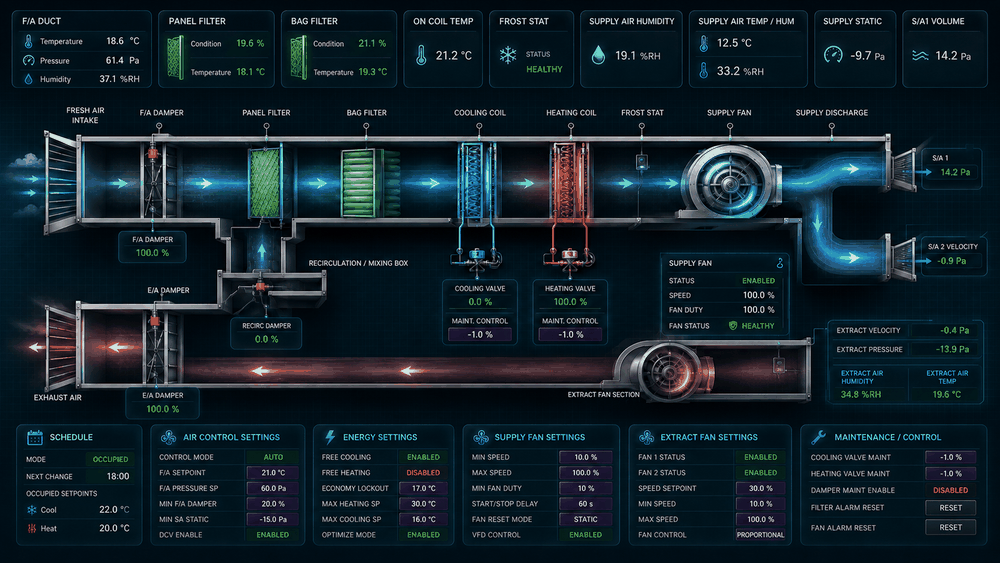Toggle Fan 1 Status ENABLED
Viewport: 1000px width, 563px height.
[x=761, y=457]
